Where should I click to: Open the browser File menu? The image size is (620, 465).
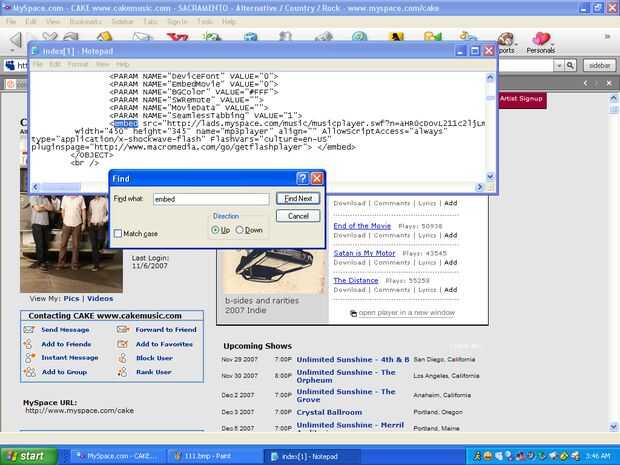[11, 21]
